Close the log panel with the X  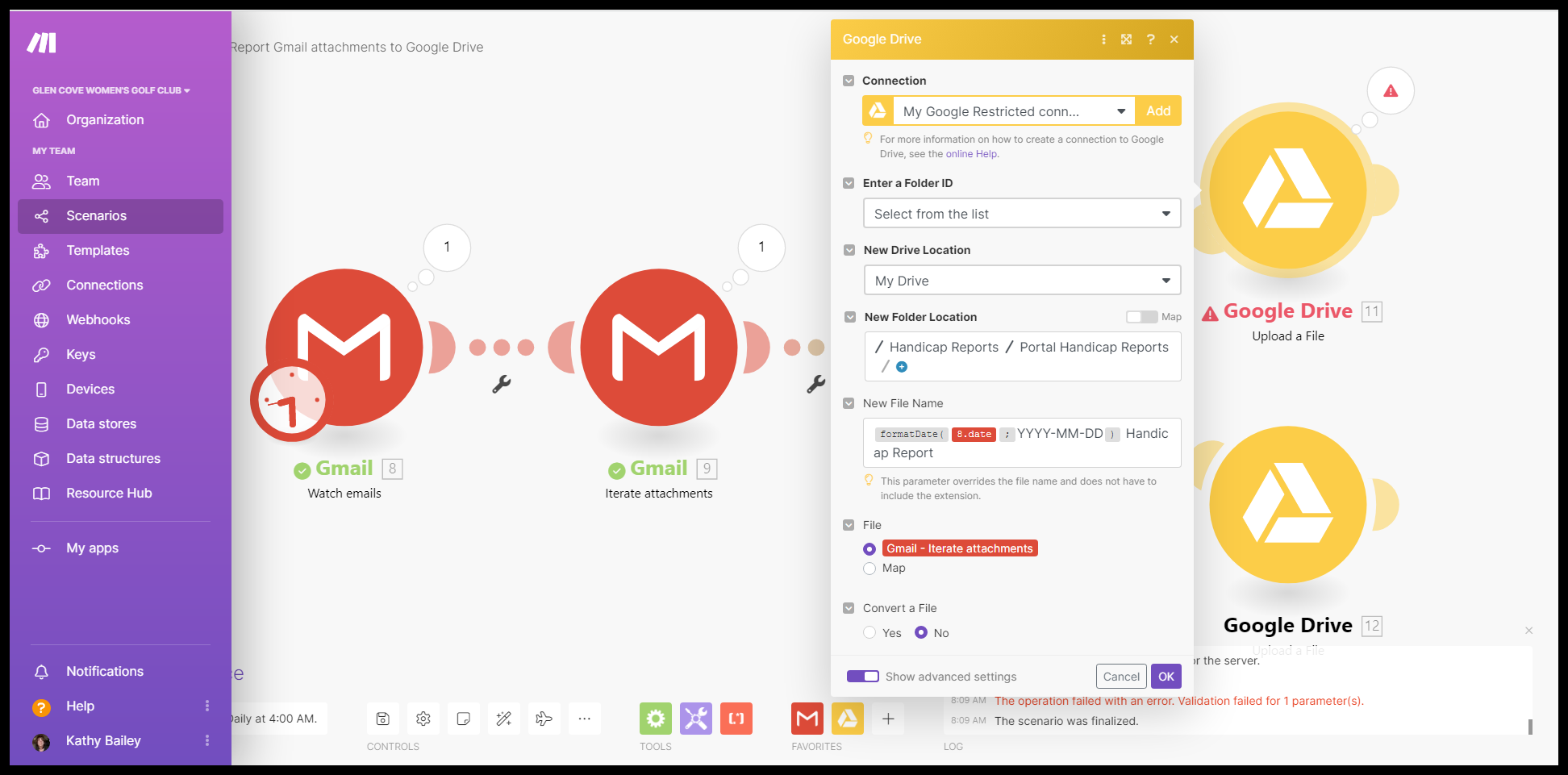tap(1528, 631)
